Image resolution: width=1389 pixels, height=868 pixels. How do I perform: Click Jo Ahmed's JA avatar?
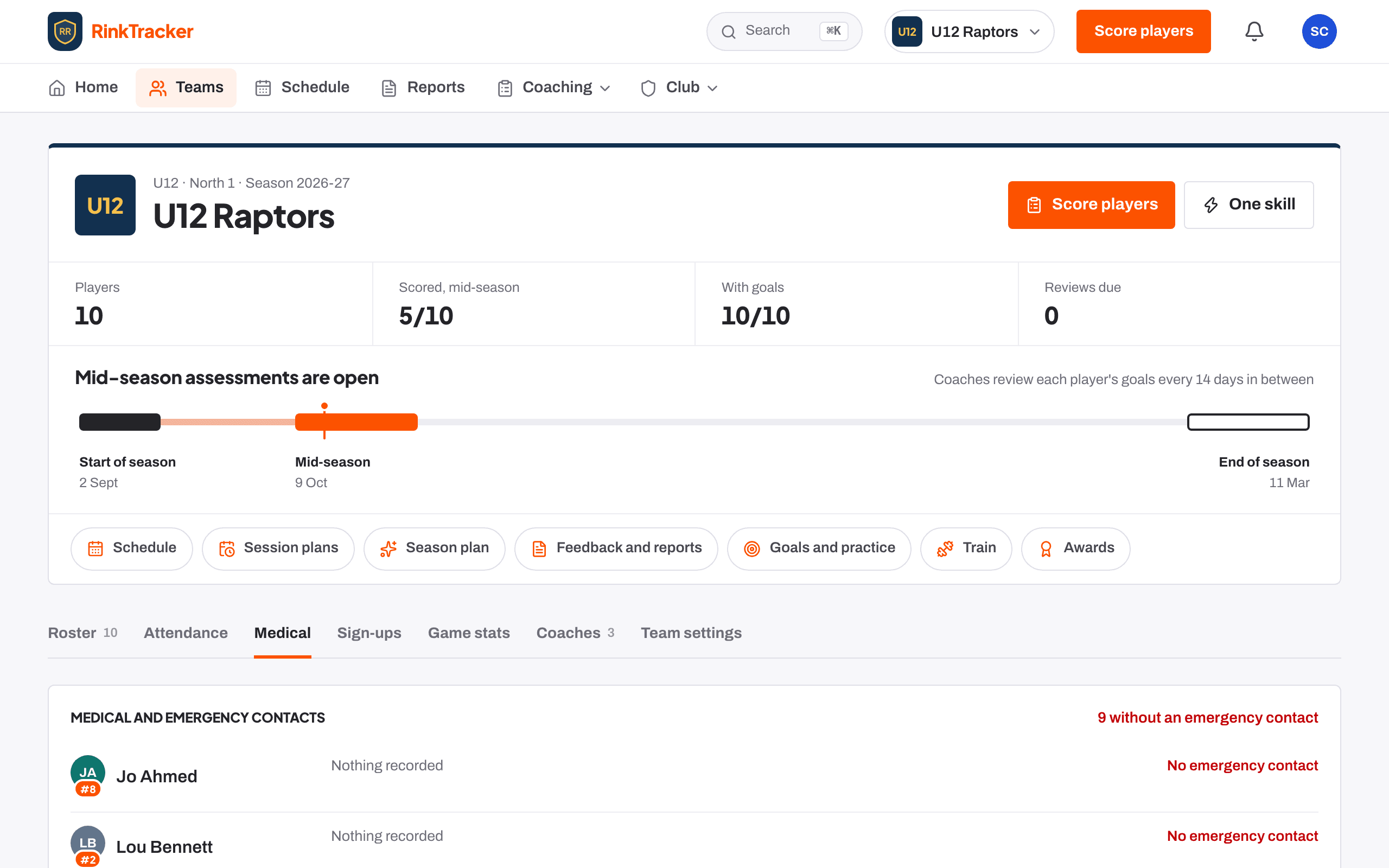pyautogui.click(x=88, y=772)
